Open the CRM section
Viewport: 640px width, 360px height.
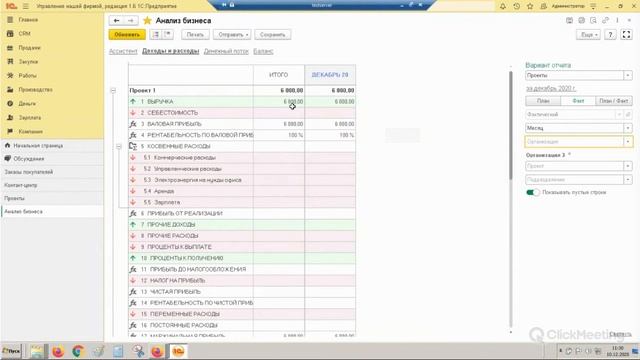point(24,33)
